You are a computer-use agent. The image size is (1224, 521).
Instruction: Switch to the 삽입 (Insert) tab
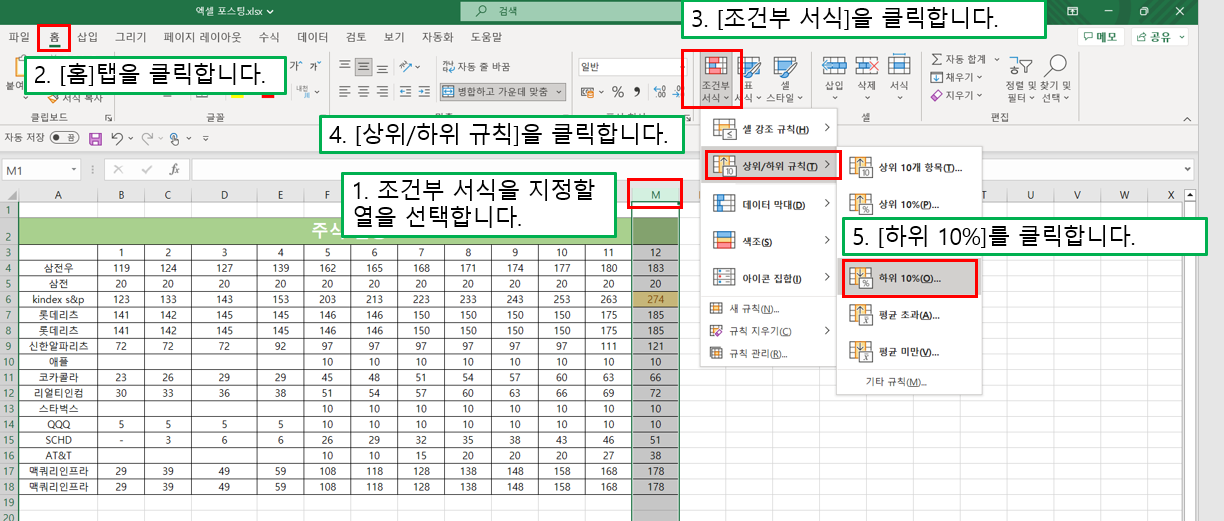87,37
